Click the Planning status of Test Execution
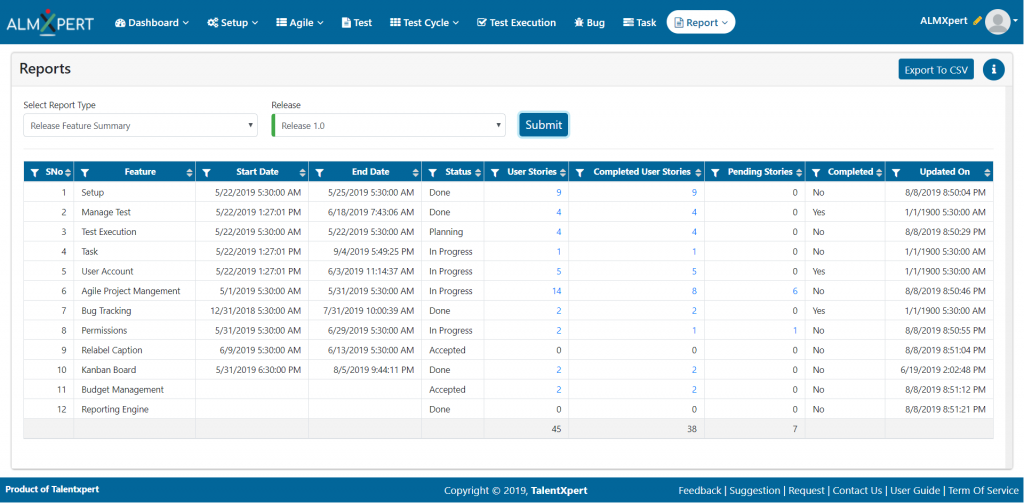The height and width of the screenshot is (503, 1024). [x=446, y=232]
